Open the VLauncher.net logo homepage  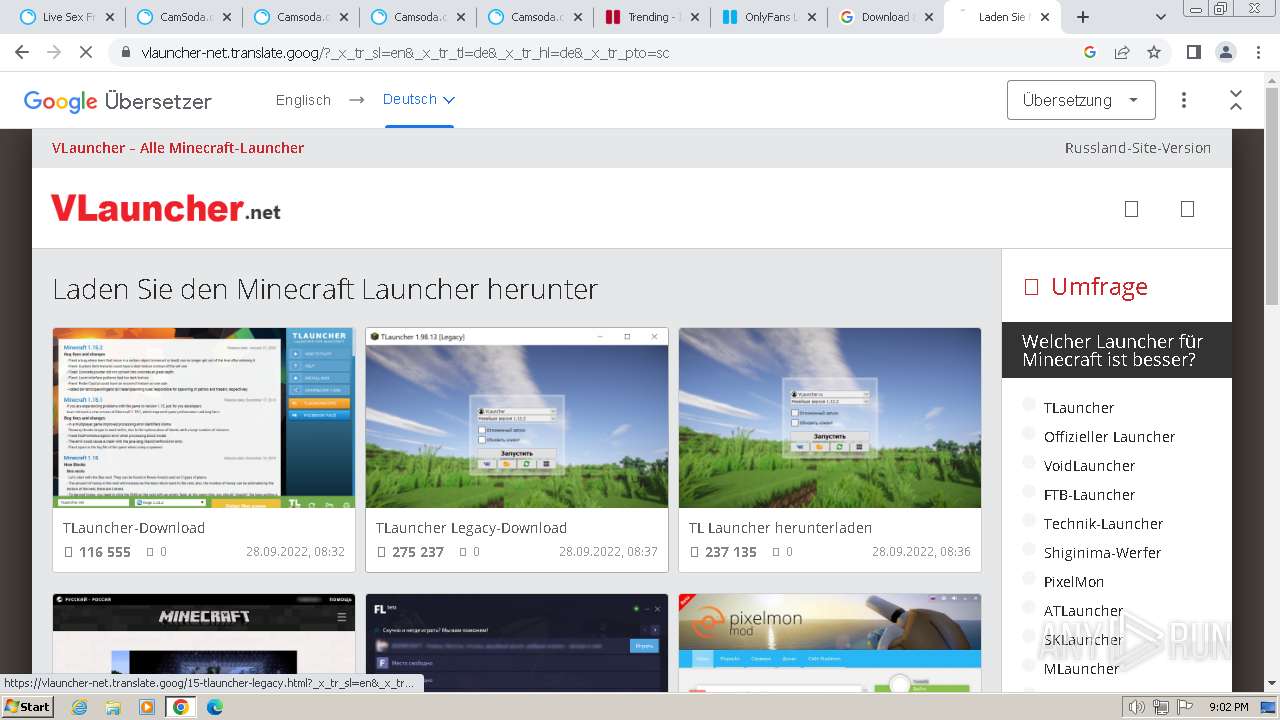pyautogui.click(x=166, y=208)
